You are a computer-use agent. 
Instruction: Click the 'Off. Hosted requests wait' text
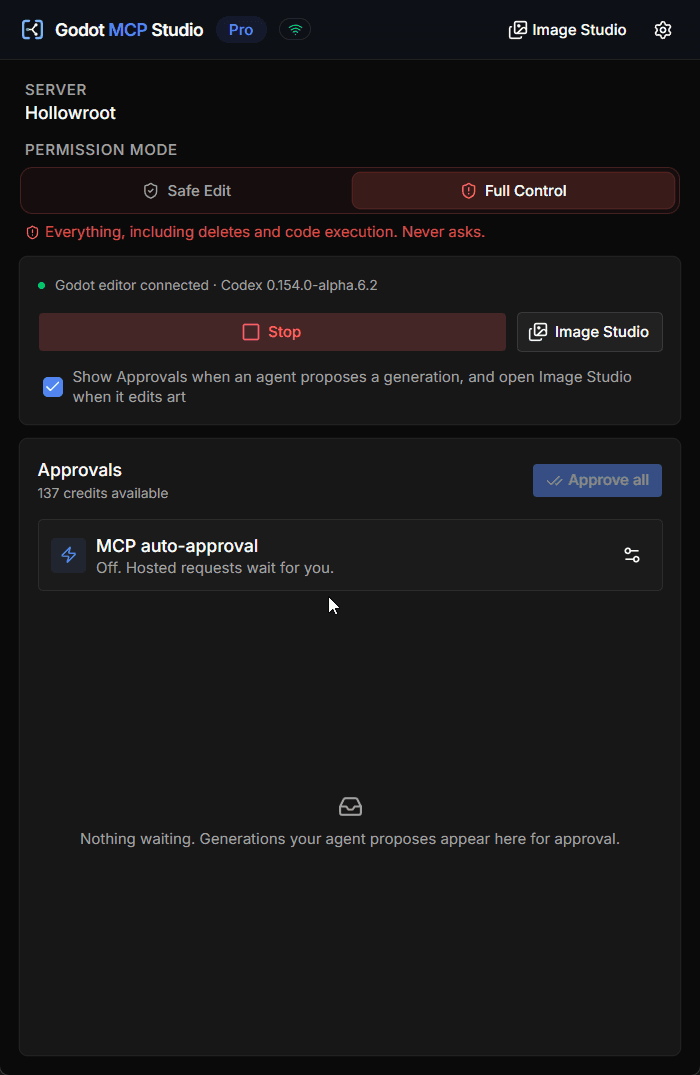[215, 568]
